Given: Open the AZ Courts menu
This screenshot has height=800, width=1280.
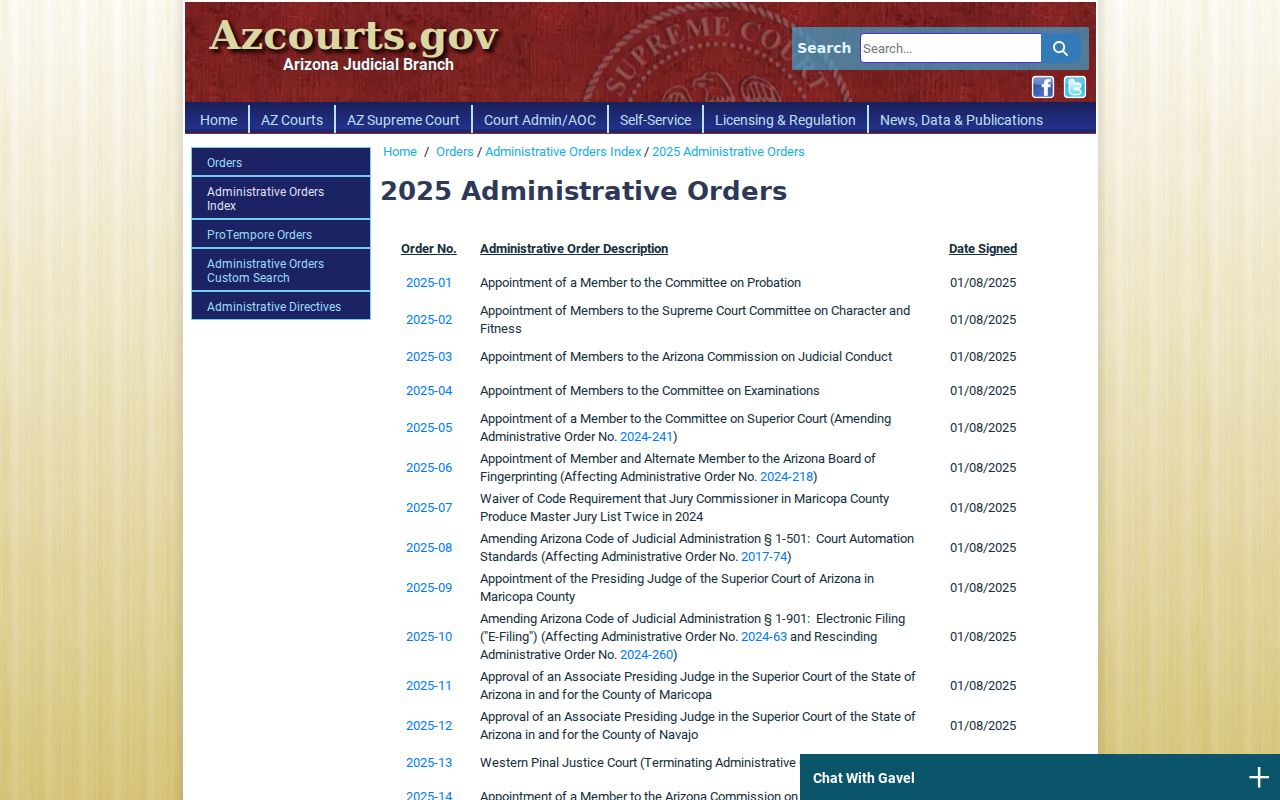Looking at the screenshot, I should (x=292, y=120).
